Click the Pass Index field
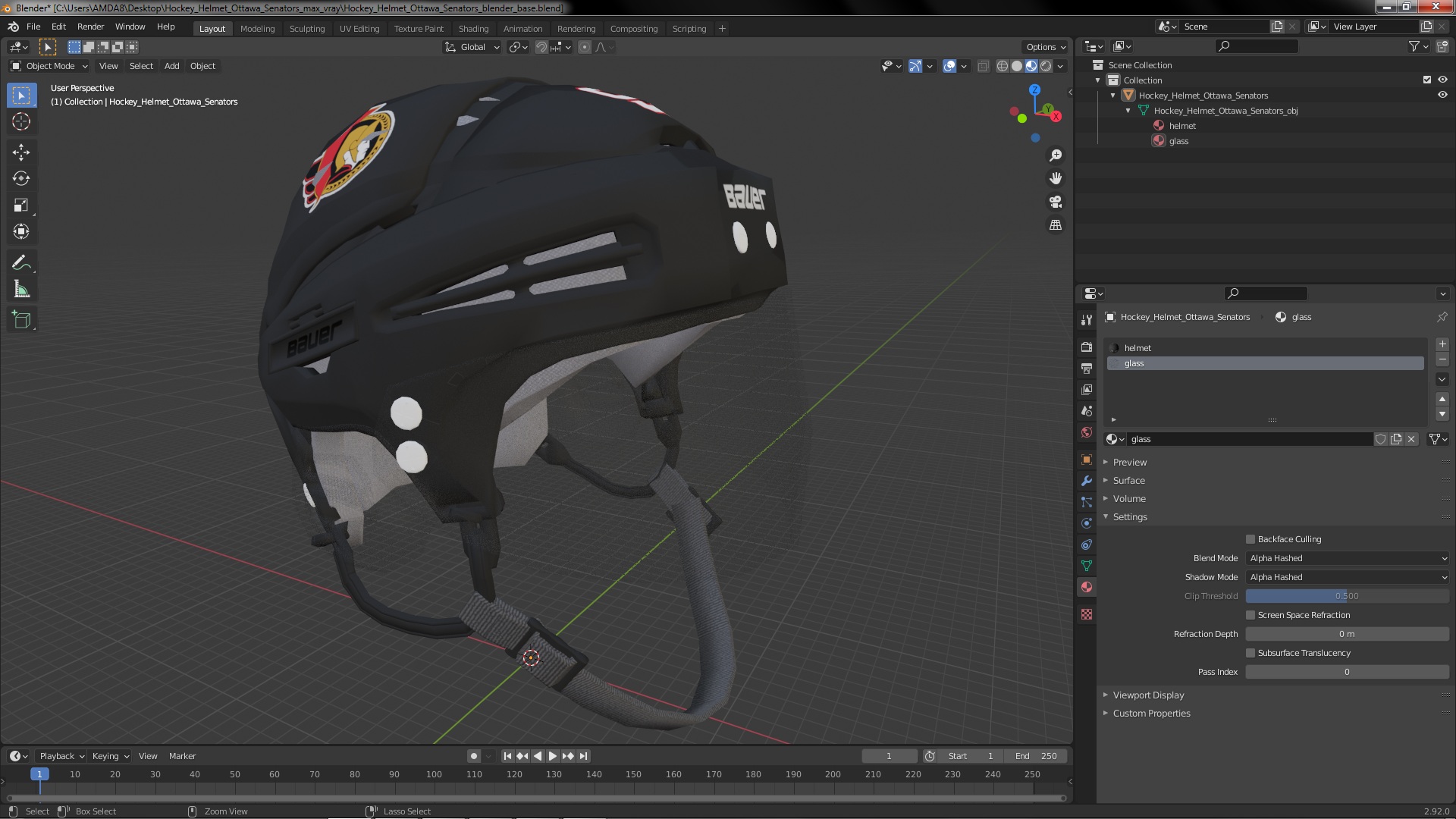The height and width of the screenshot is (819, 1456). [1348, 672]
